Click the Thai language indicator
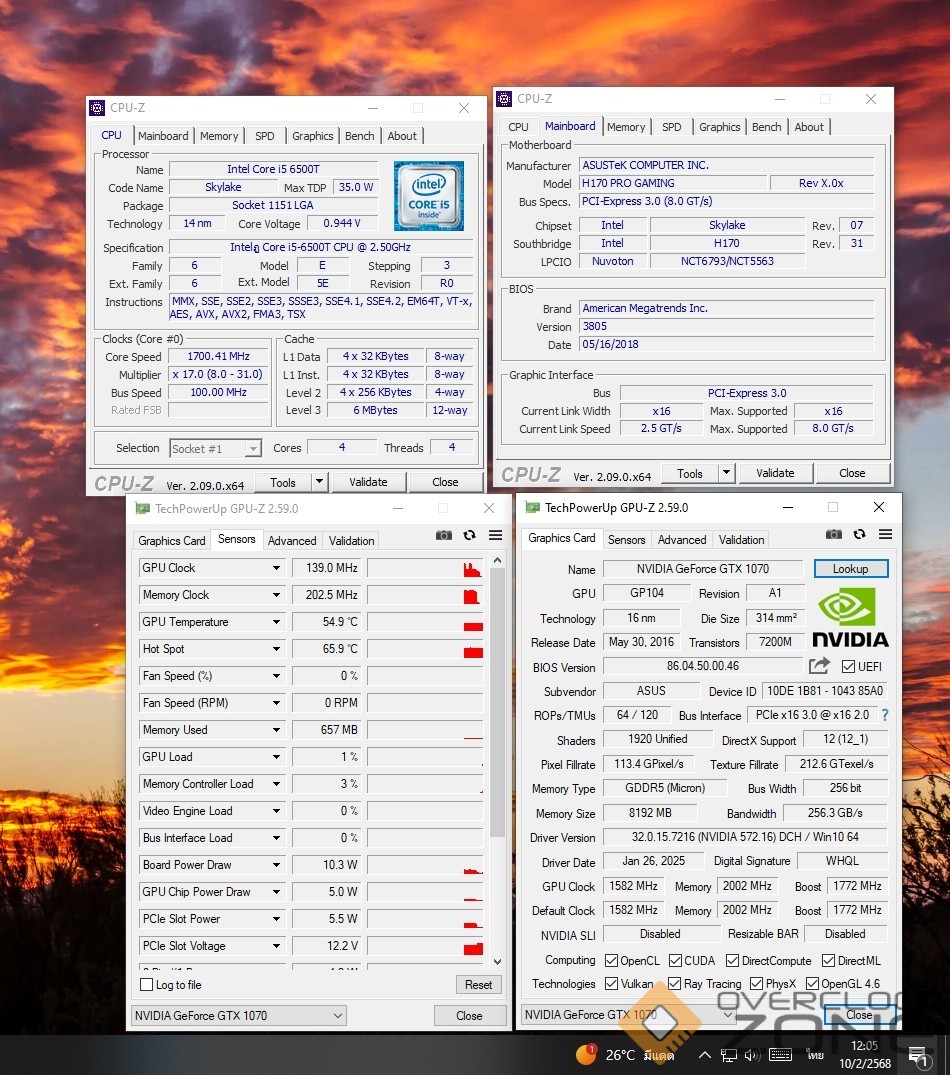This screenshot has width=950, height=1075. 815,1054
